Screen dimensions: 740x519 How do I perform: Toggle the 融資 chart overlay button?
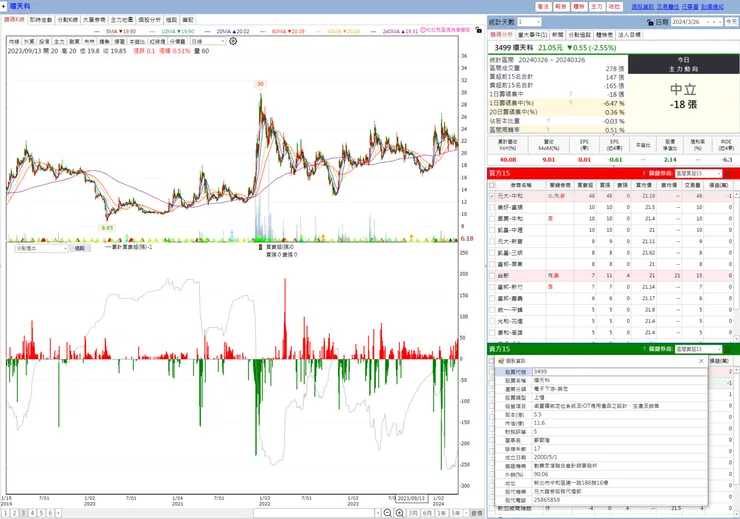click(x=74, y=42)
